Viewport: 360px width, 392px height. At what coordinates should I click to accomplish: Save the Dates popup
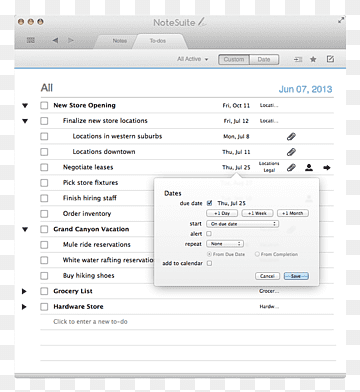pos(296,276)
